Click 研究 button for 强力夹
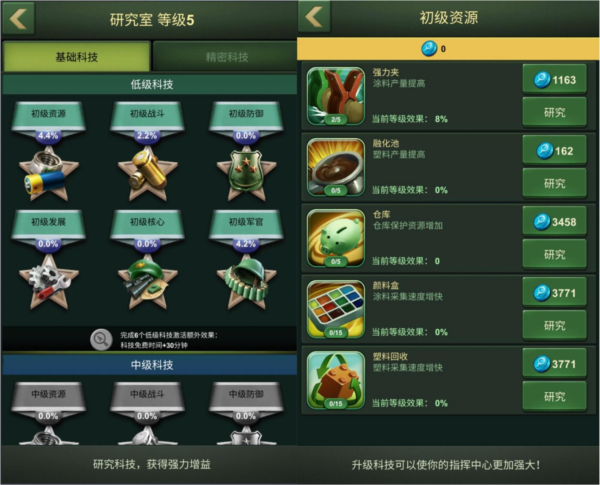 point(554,112)
